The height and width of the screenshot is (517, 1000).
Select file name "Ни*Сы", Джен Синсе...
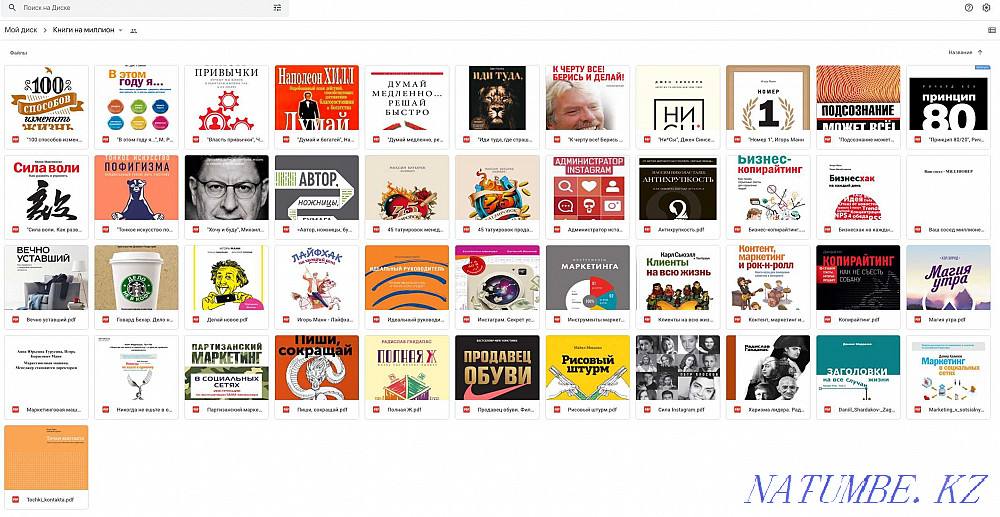tap(686, 139)
